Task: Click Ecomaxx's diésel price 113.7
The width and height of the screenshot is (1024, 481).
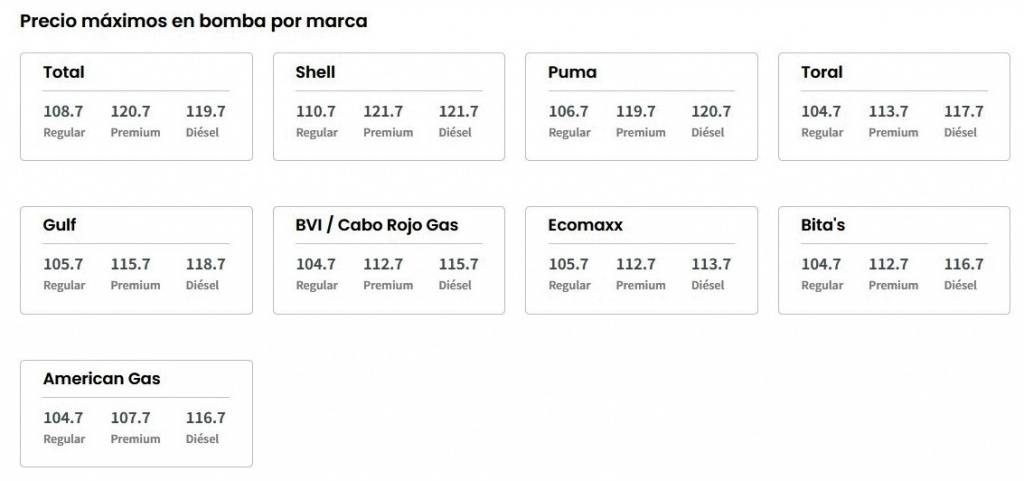Action: click(x=711, y=265)
